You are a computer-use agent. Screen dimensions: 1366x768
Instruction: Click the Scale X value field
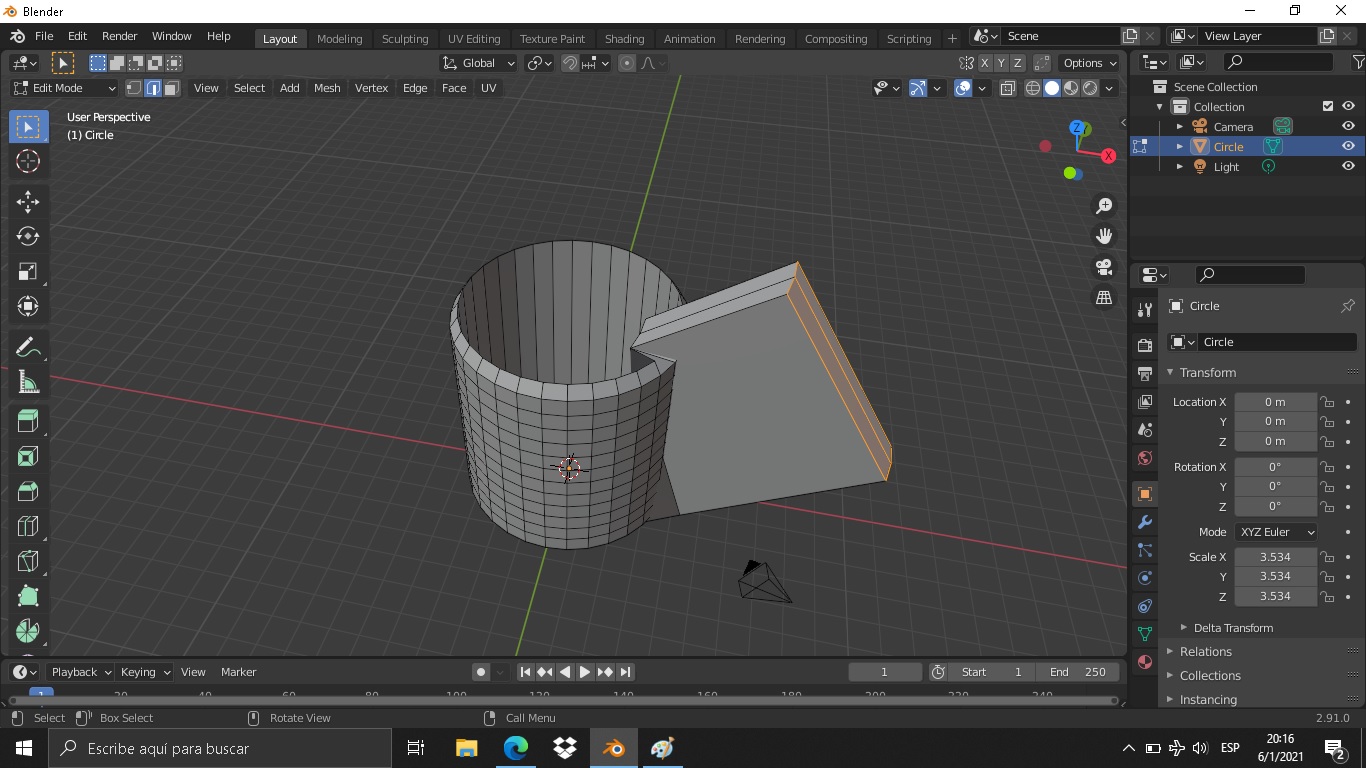(1275, 557)
